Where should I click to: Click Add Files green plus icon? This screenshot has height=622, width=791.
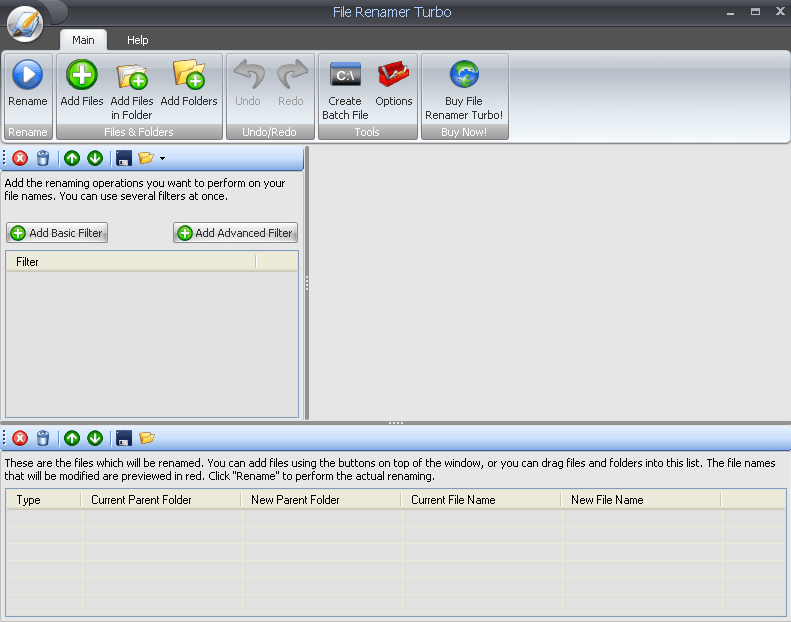(82, 75)
